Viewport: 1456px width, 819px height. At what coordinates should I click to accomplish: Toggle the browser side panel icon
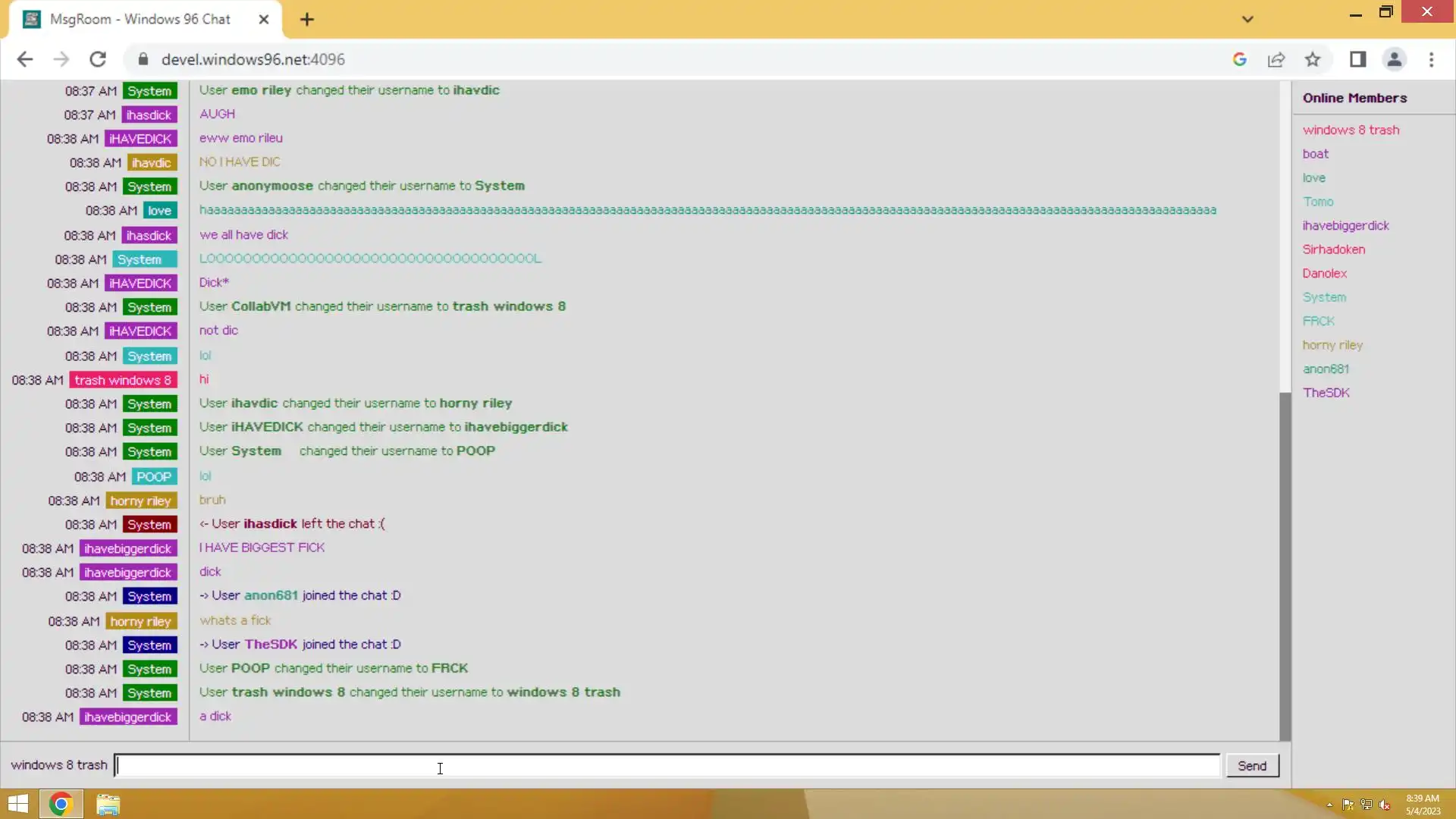click(x=1357, y=59)
